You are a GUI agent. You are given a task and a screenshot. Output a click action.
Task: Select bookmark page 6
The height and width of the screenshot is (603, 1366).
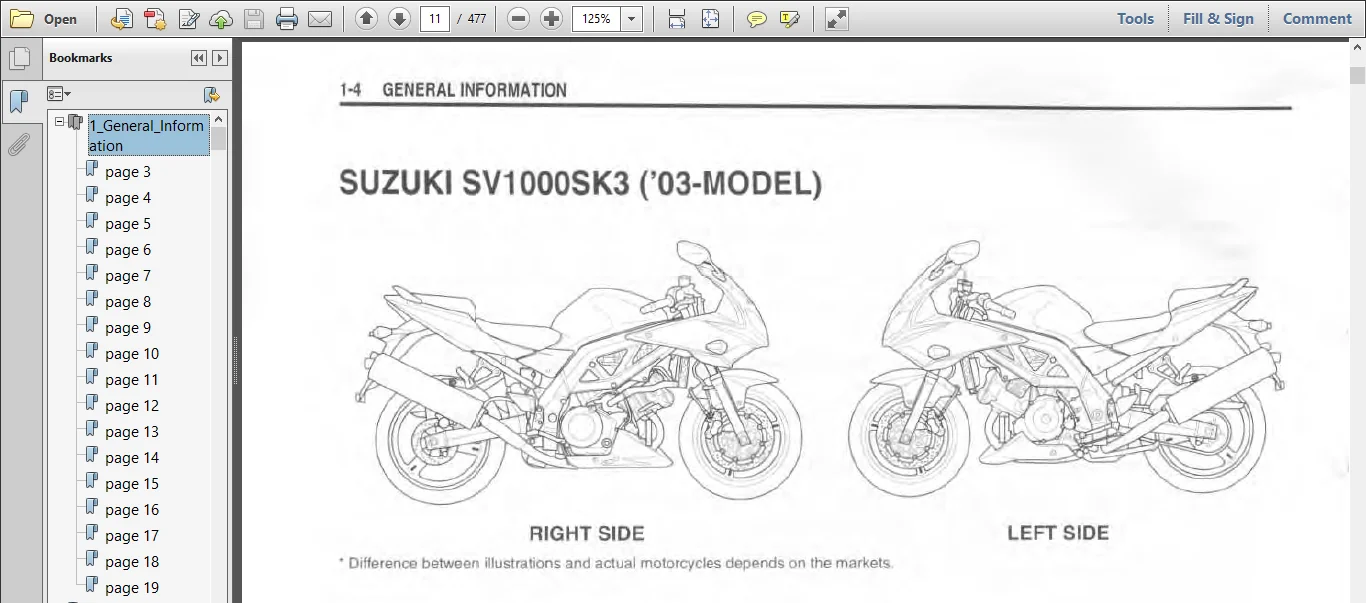click(x=128, y=250)
